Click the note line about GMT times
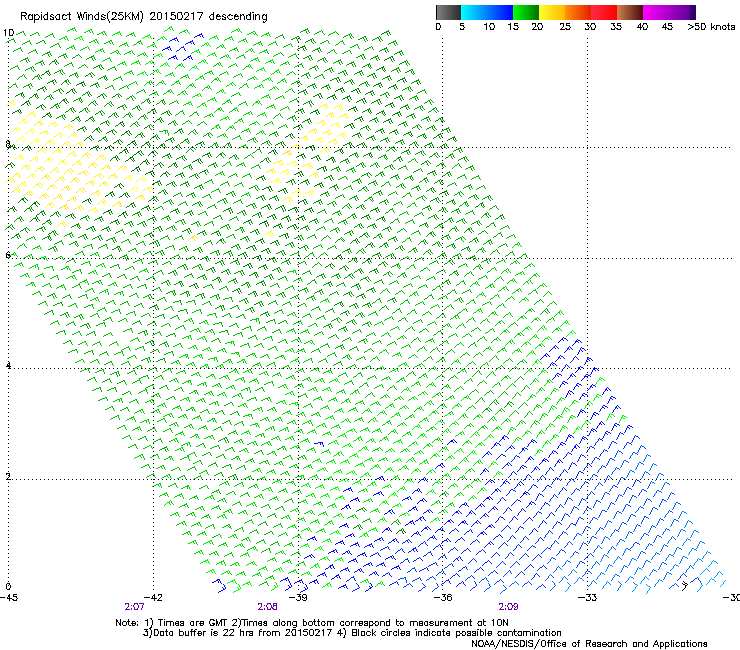 pyautogui.click(x=312, y=623)
